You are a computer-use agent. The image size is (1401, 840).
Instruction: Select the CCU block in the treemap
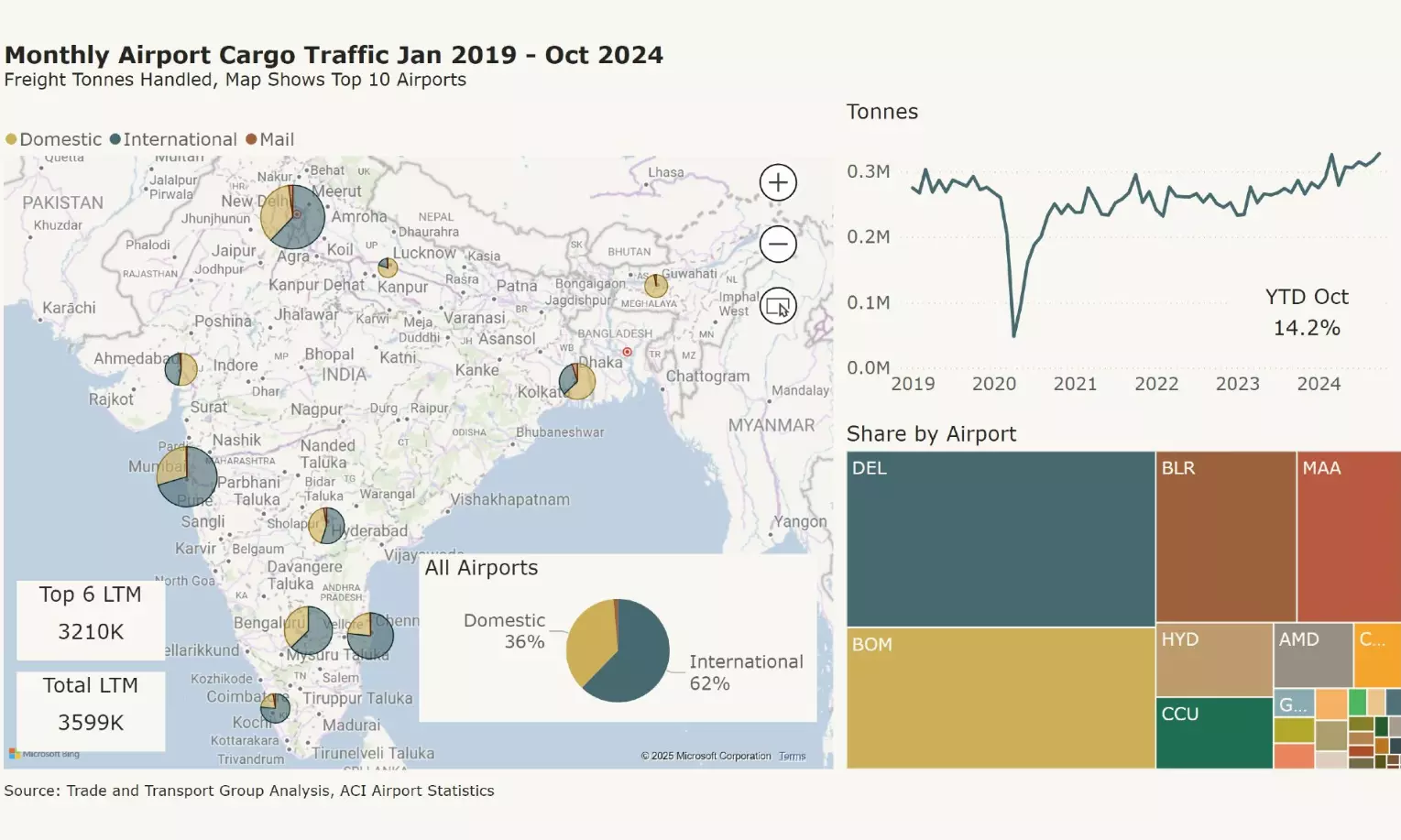(1214, 733)
